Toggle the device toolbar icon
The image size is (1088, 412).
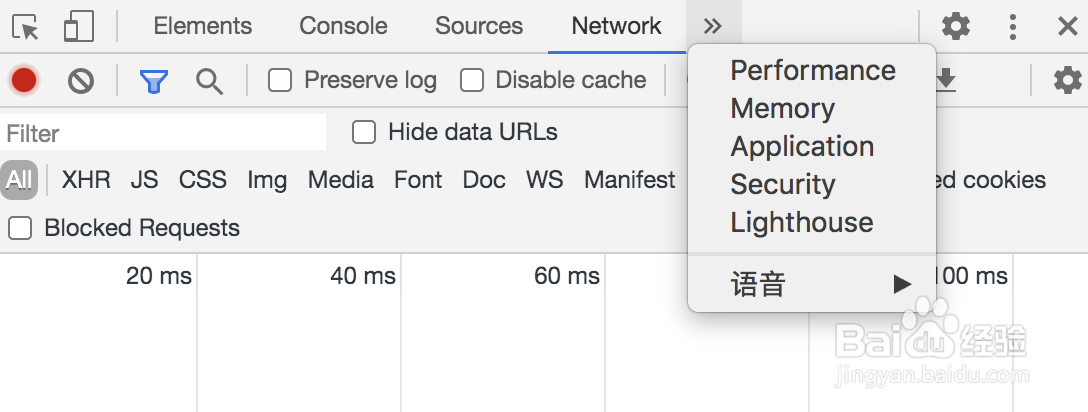[78, 27]
